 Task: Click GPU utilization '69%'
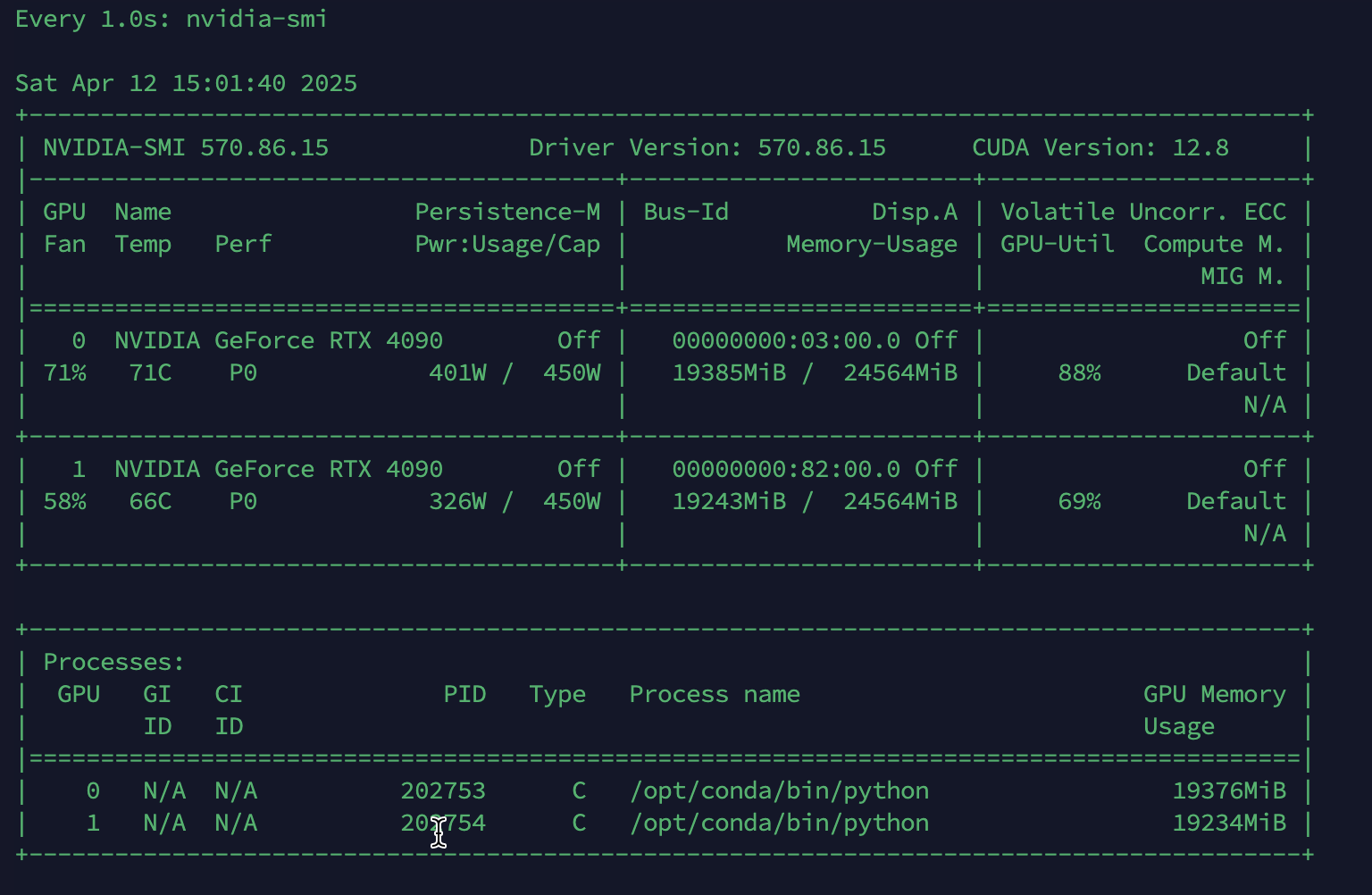(1079, 501)
